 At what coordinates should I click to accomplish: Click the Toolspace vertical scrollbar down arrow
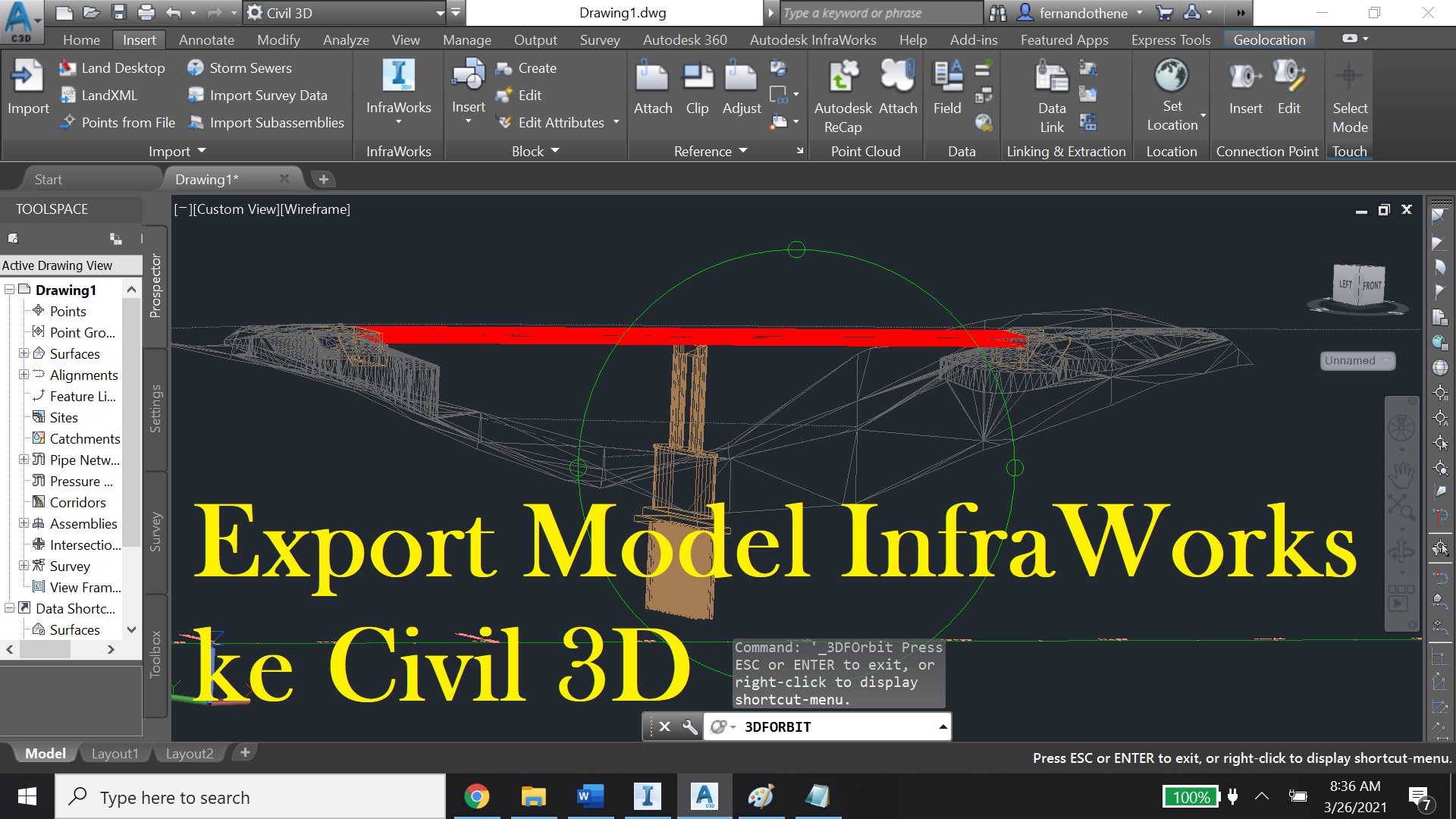click(x=131, y=629)
